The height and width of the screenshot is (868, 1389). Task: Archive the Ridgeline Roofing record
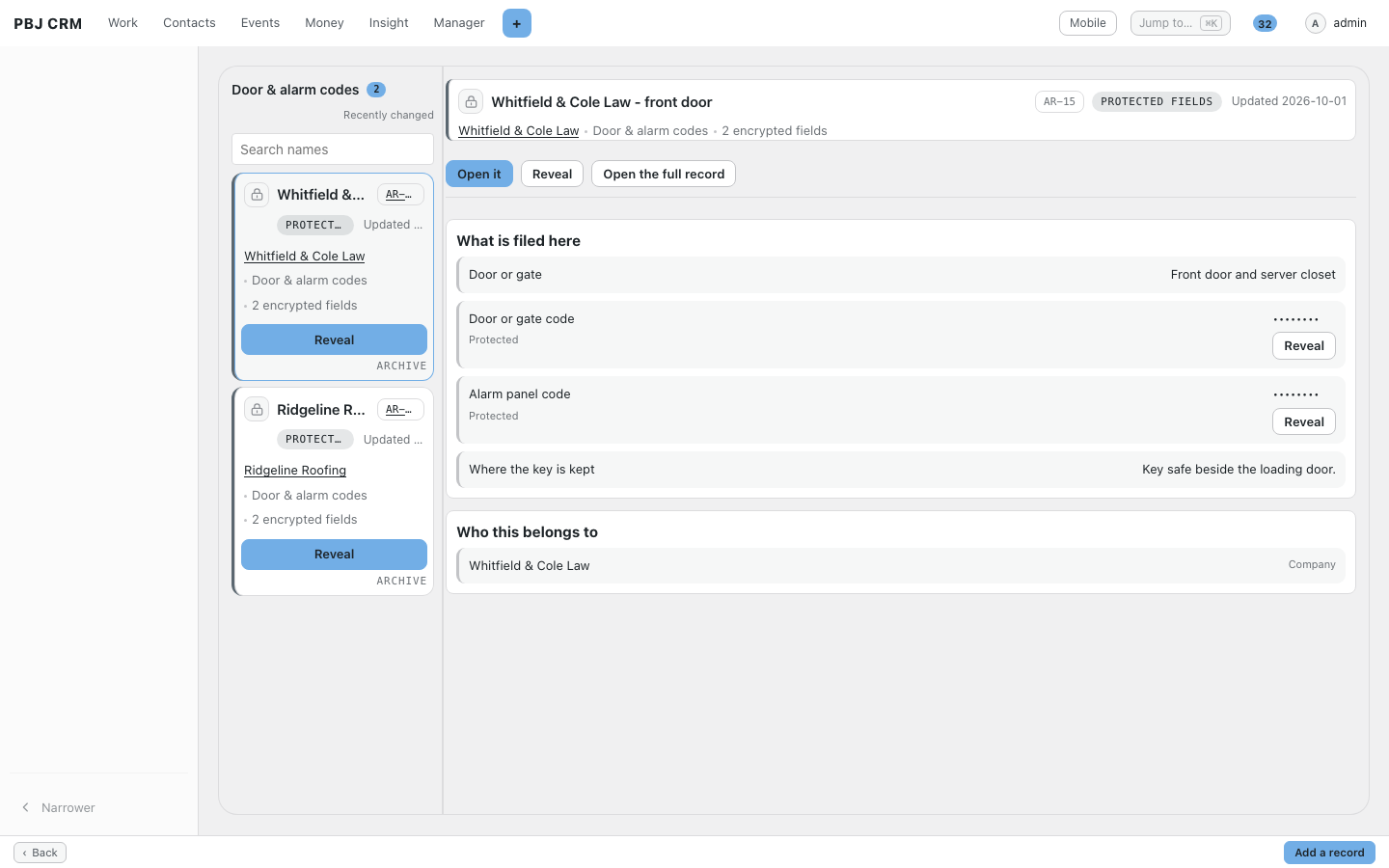pyautogui.click(x=401, y=582)
